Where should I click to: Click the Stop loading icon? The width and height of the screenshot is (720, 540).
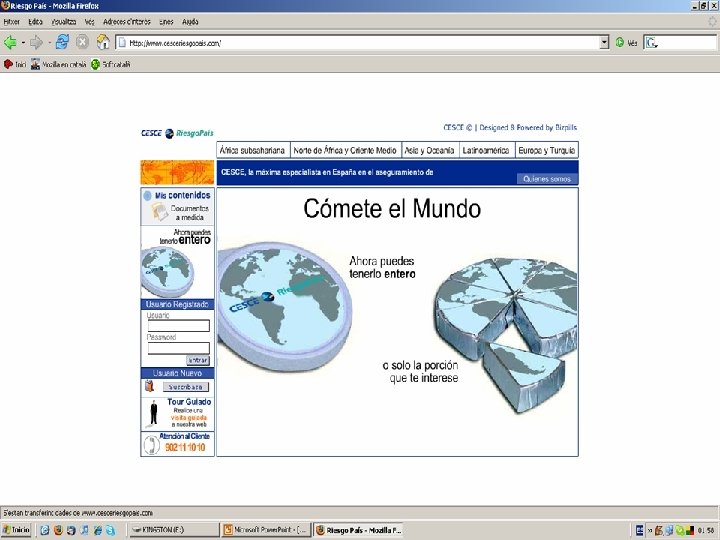click(82, 42)
